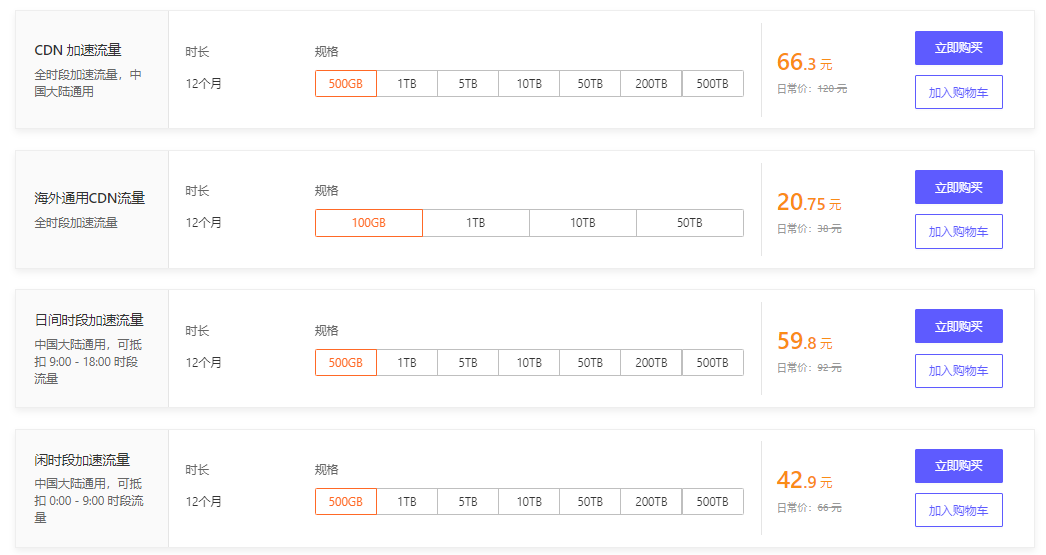Screen dimensions: 1046x555
Task: Choose 500GB option for CDN 加速流量
Action: point(346,84)
